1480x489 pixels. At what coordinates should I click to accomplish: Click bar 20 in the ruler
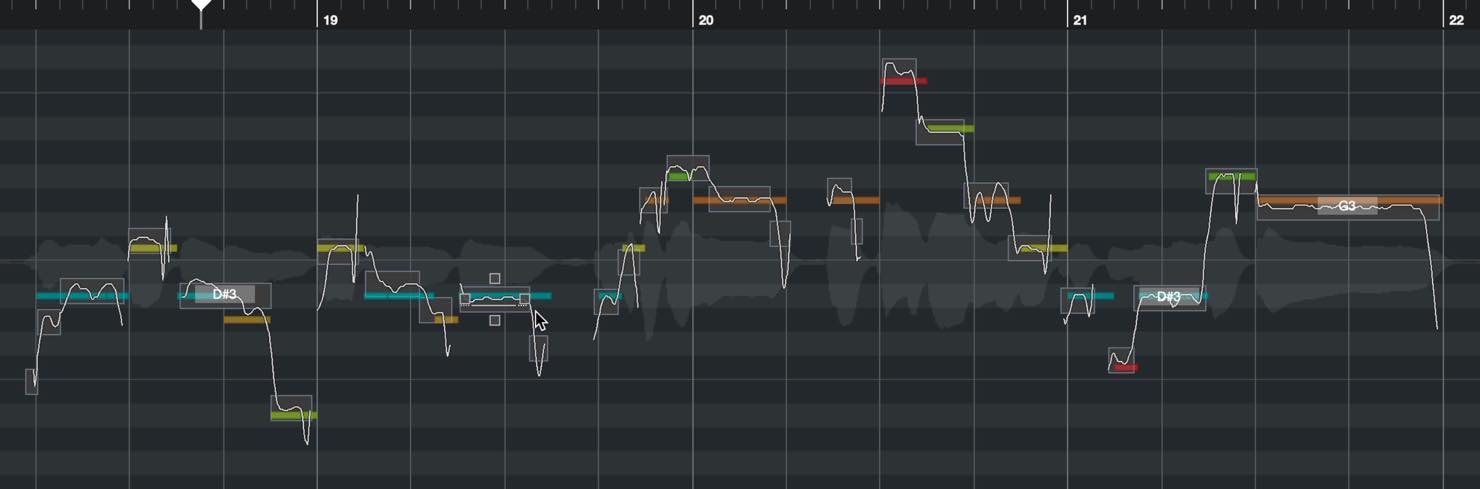(706, 20)
